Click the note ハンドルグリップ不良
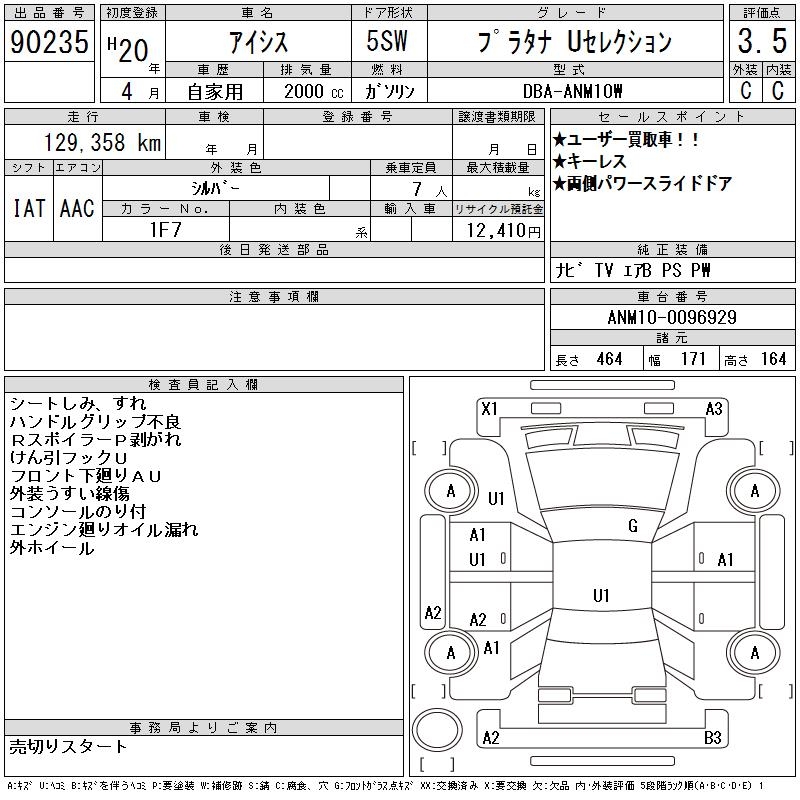This screenshot has height=800, width=800. coord(95,422)
